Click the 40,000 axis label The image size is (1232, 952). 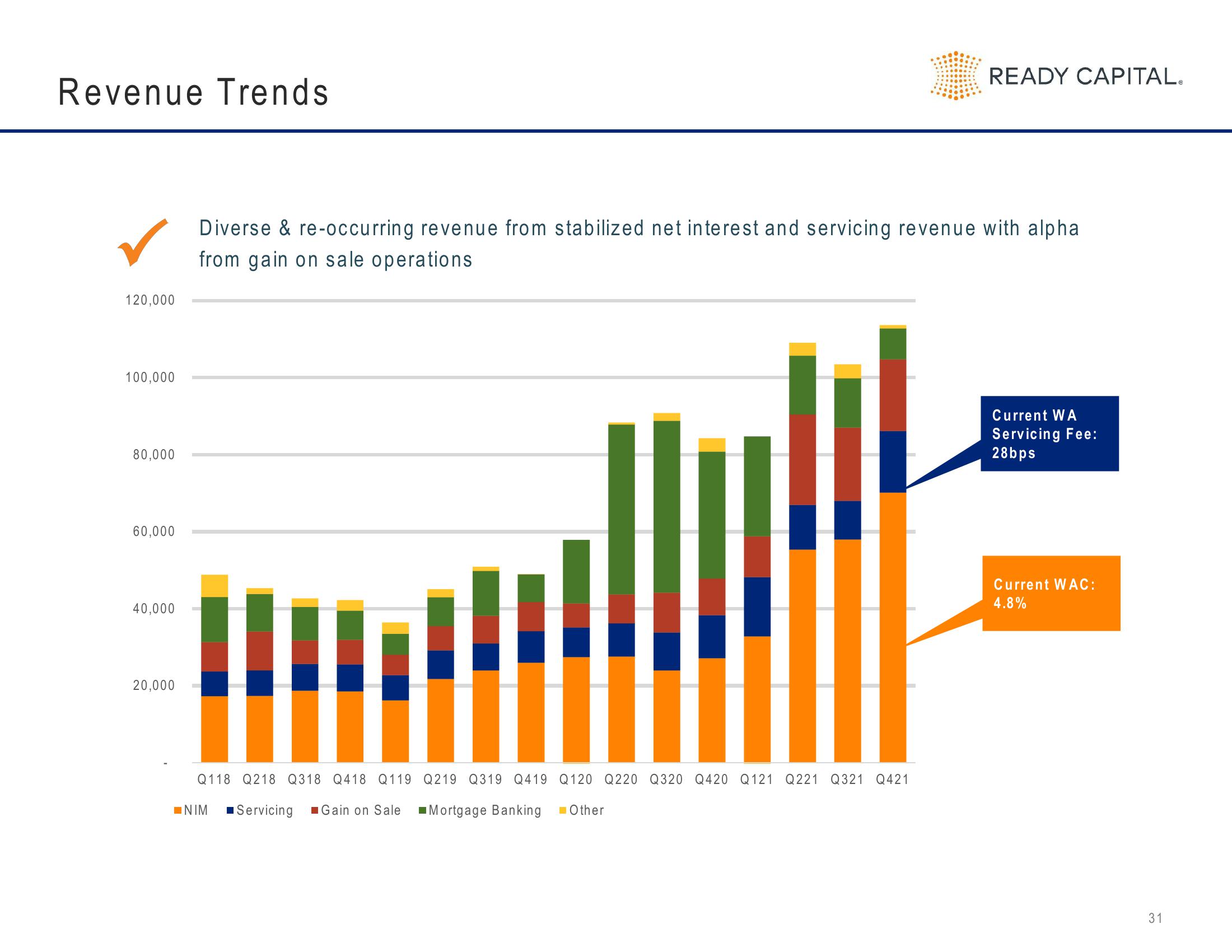[154, 609]
